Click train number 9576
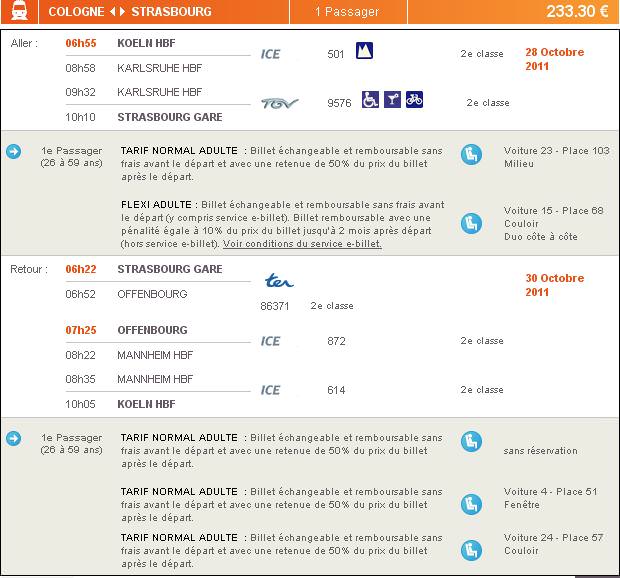Image resolution: width=620 pixels, height=578 pixels. tap(339, 103)
